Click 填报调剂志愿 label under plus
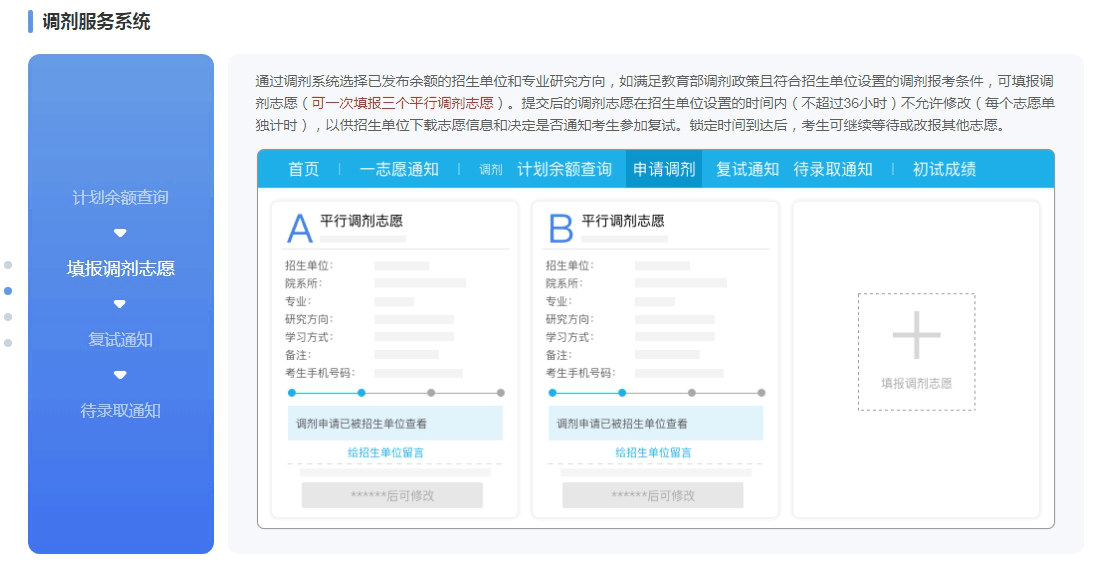This screenshot has height=572, width=1095. point(916,383)
